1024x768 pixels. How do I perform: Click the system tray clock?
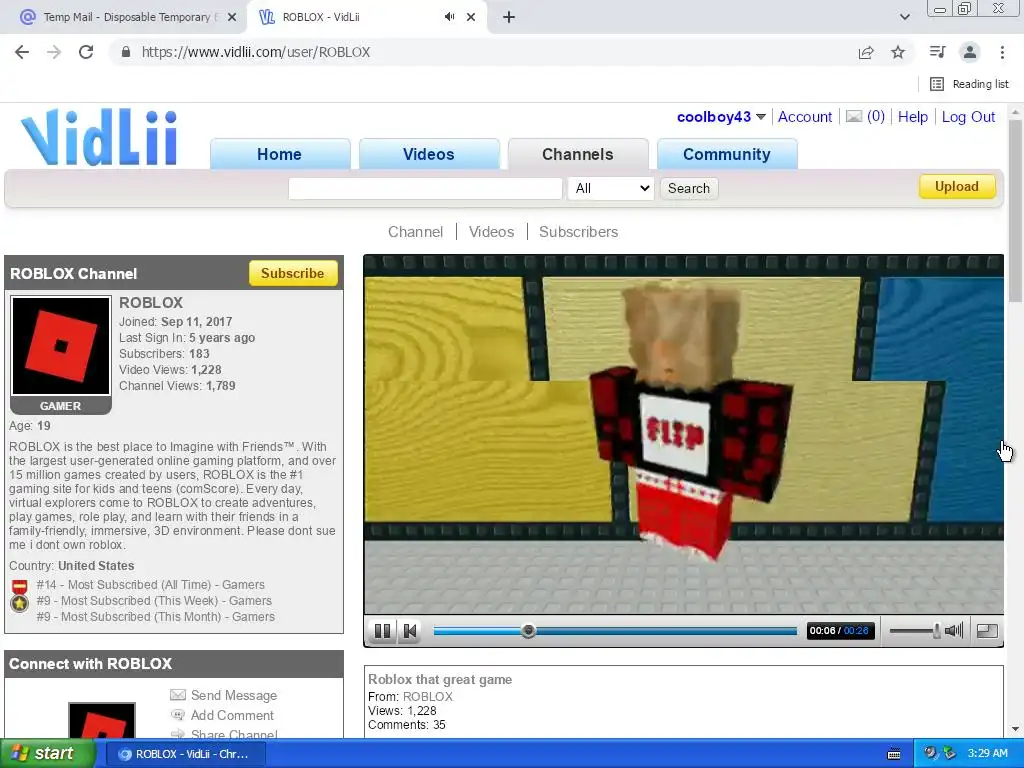coord(987,753)
